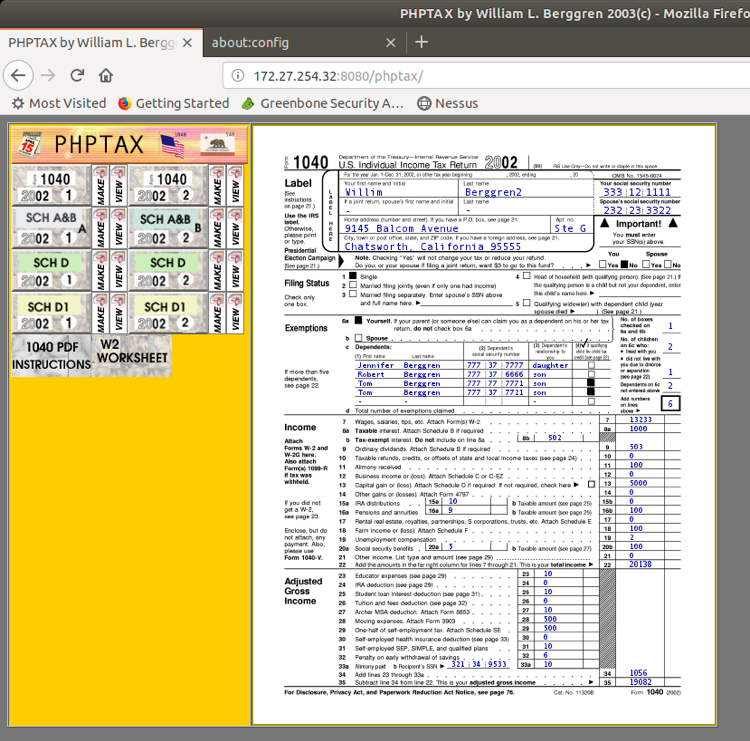Image resolution: width=750 pixels, height=741 pixels.
Task: Click VIEW next to SCH A&B page 2
Action: point(235,228)
